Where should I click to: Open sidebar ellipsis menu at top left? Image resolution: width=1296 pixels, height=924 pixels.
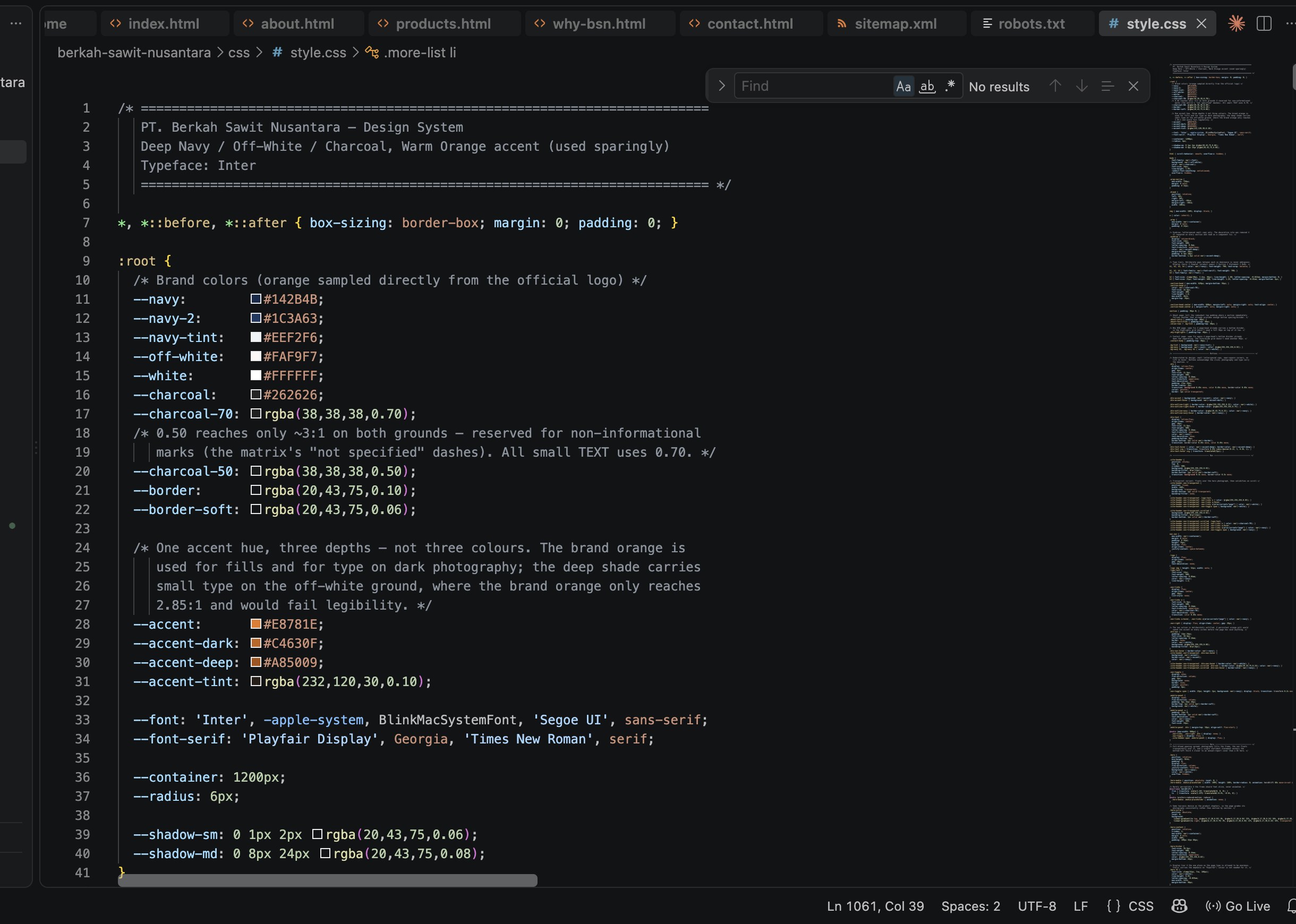click(x=16, y=23)
